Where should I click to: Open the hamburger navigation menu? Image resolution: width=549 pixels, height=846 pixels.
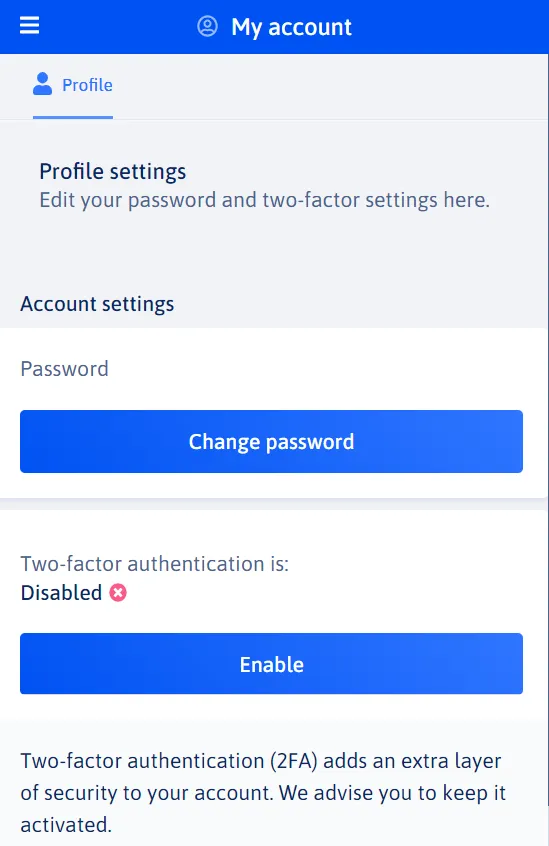(x=29, y=25)
